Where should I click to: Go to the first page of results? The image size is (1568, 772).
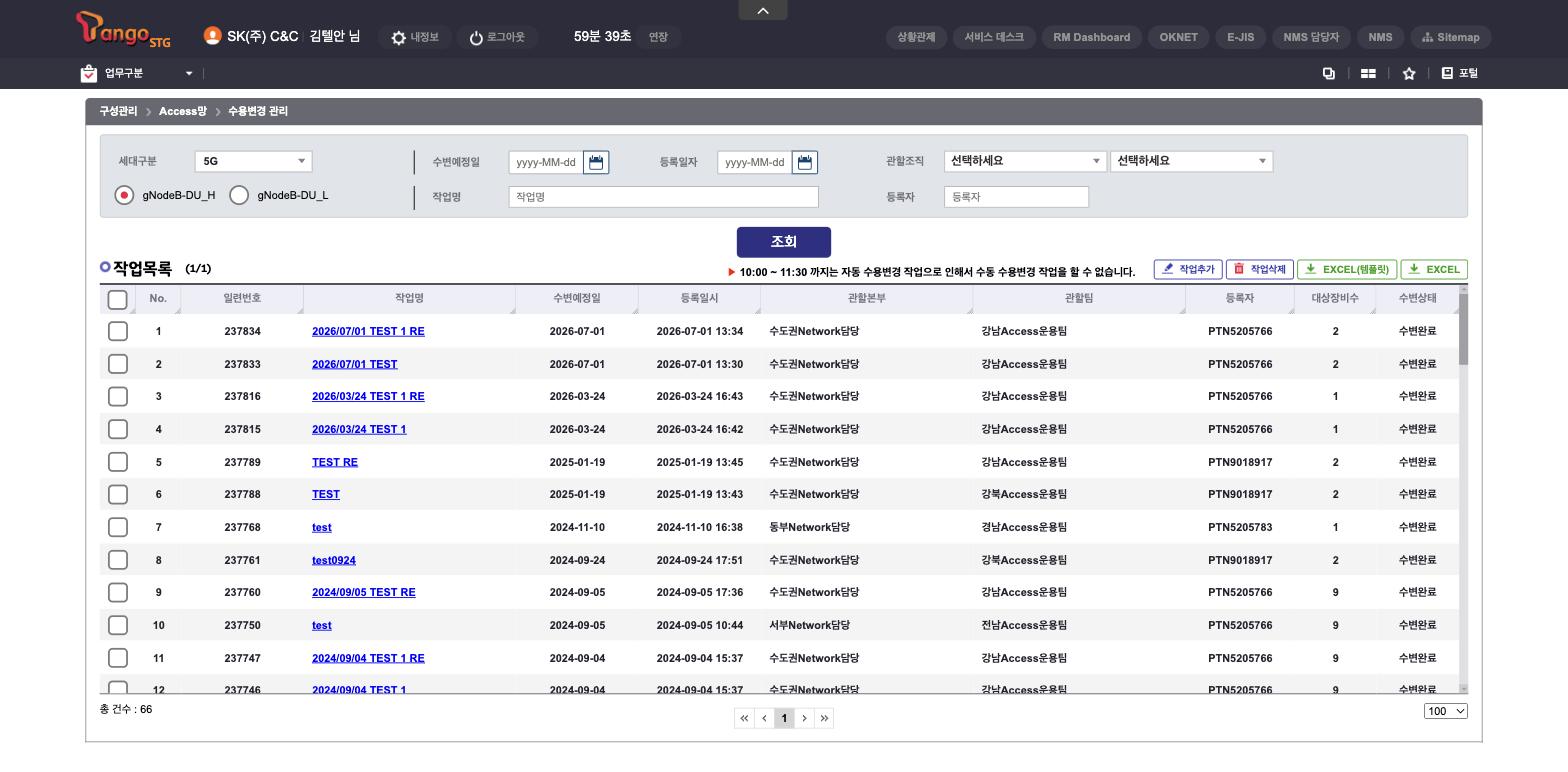pyautogui.click(x=744, y=718)
